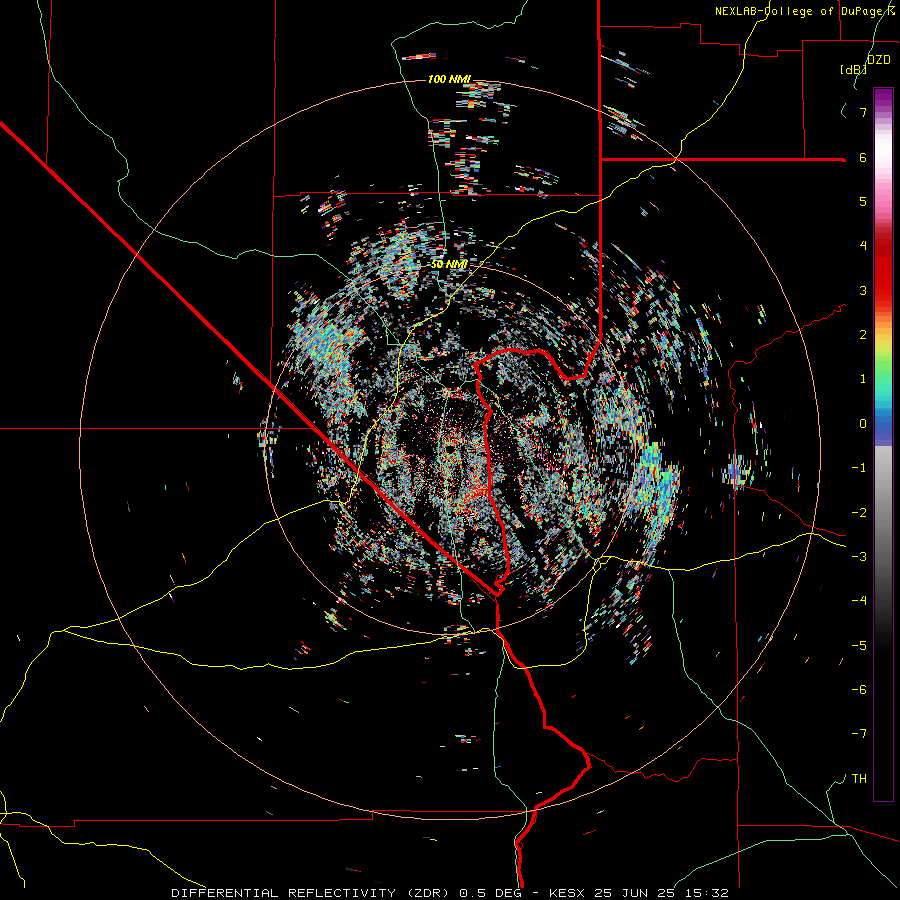900x900 pixels.
Task: Click the '5' value on the dB scale
Action: (x=863, y=201)
